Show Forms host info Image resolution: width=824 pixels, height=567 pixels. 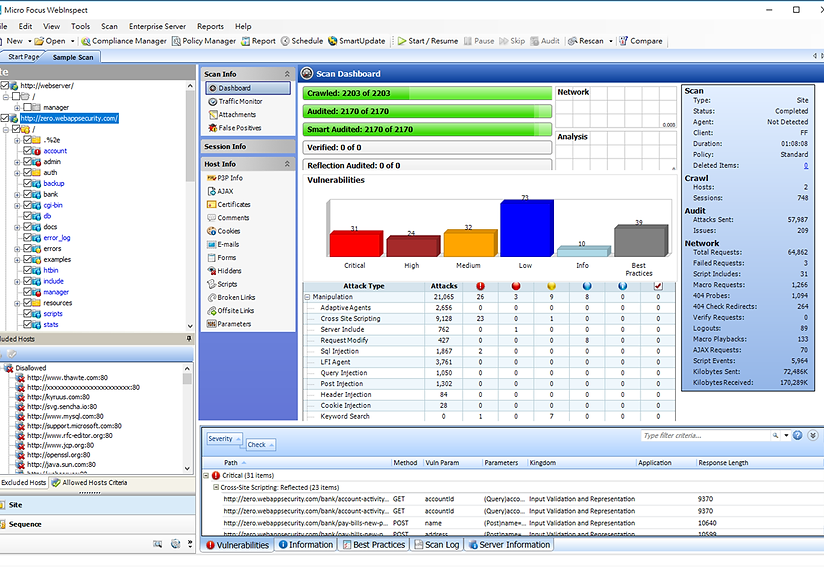(x=222, y=257)
